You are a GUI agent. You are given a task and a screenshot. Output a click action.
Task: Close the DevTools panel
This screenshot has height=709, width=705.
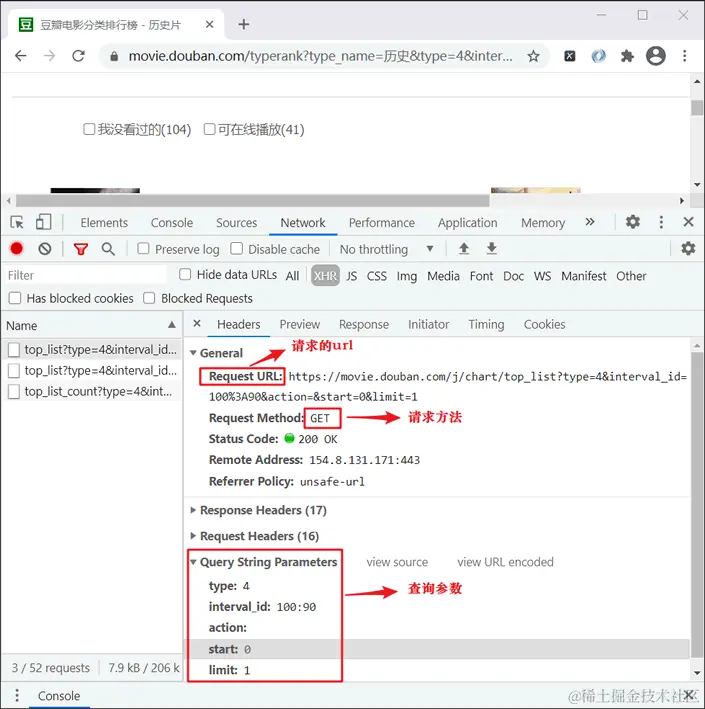point(688,222)
